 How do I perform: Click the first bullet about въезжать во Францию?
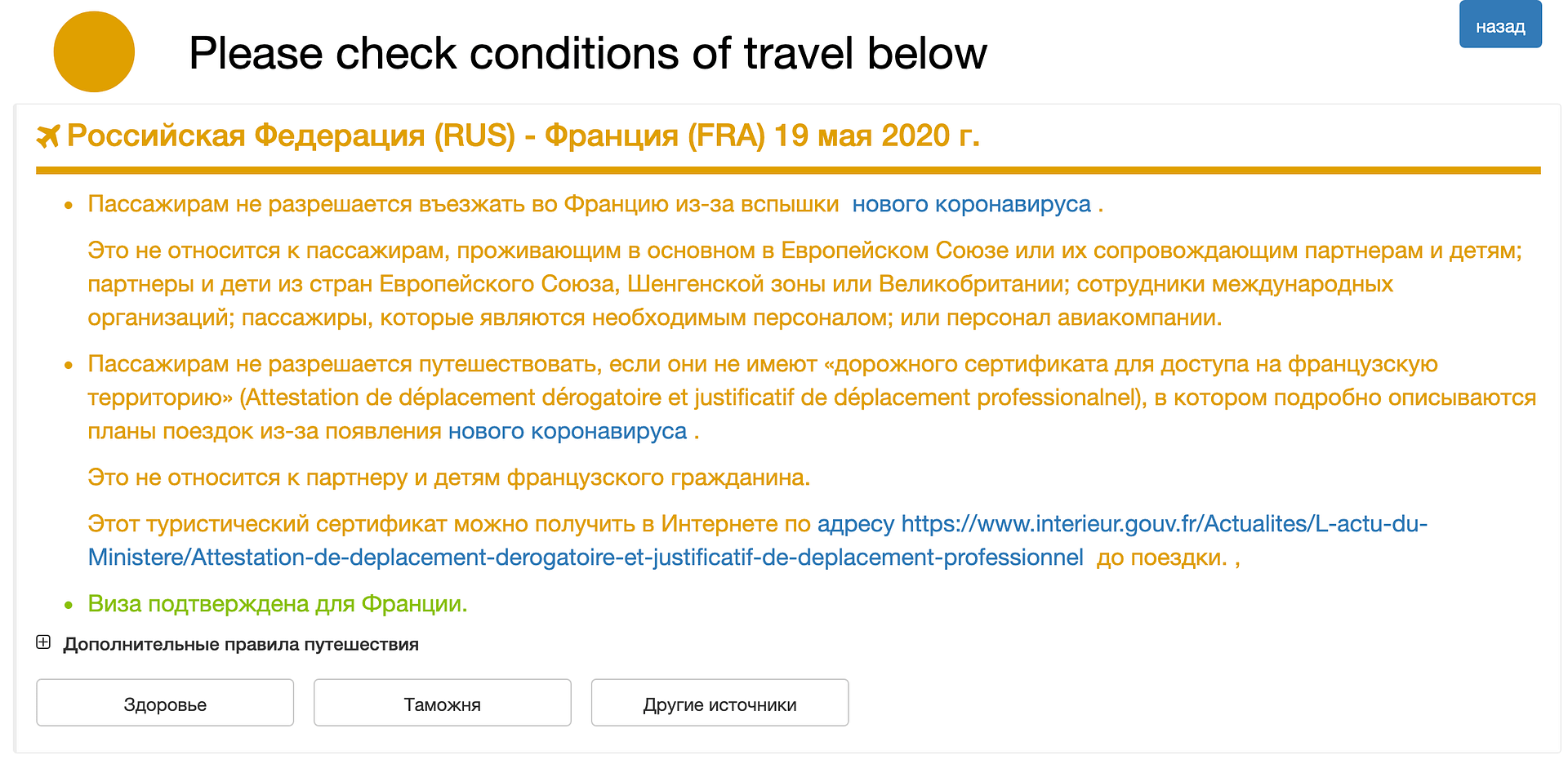tap(595, 204)
